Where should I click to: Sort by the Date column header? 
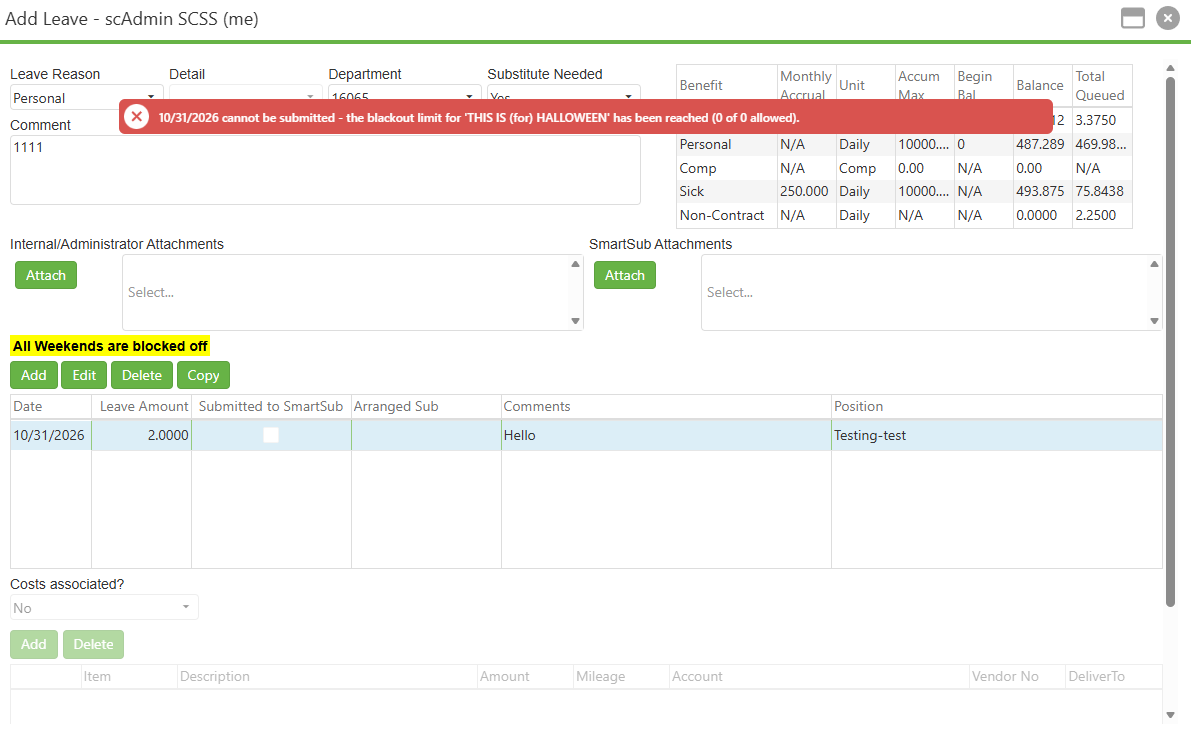pos(51,406)
